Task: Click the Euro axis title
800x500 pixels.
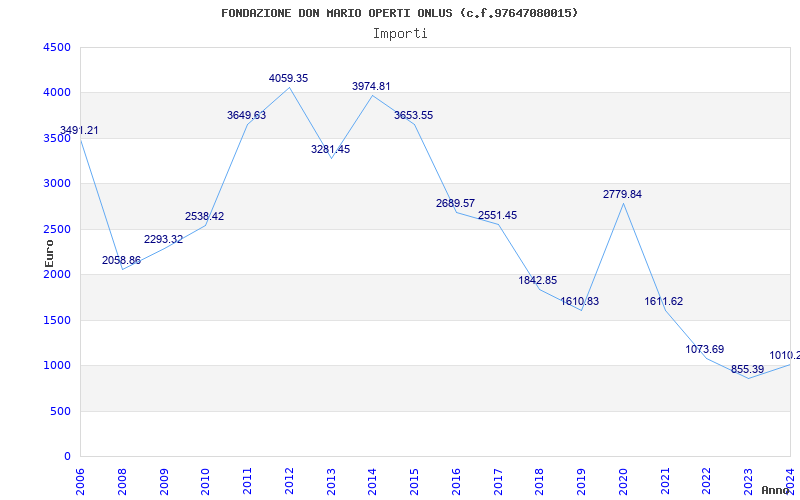Action: (x=49, y=254)
